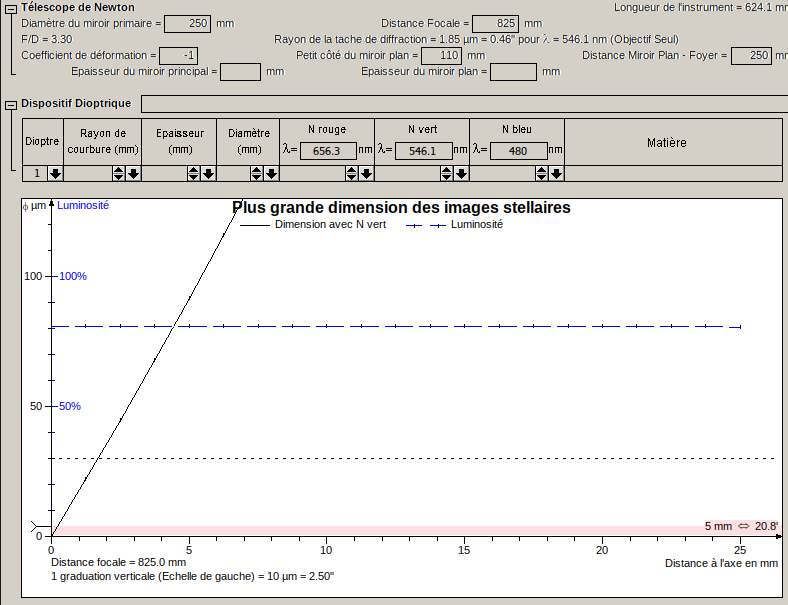Click the Diamètre column spinner arrows
This screenshot has width=788, height=605.
tap(257, 174)
